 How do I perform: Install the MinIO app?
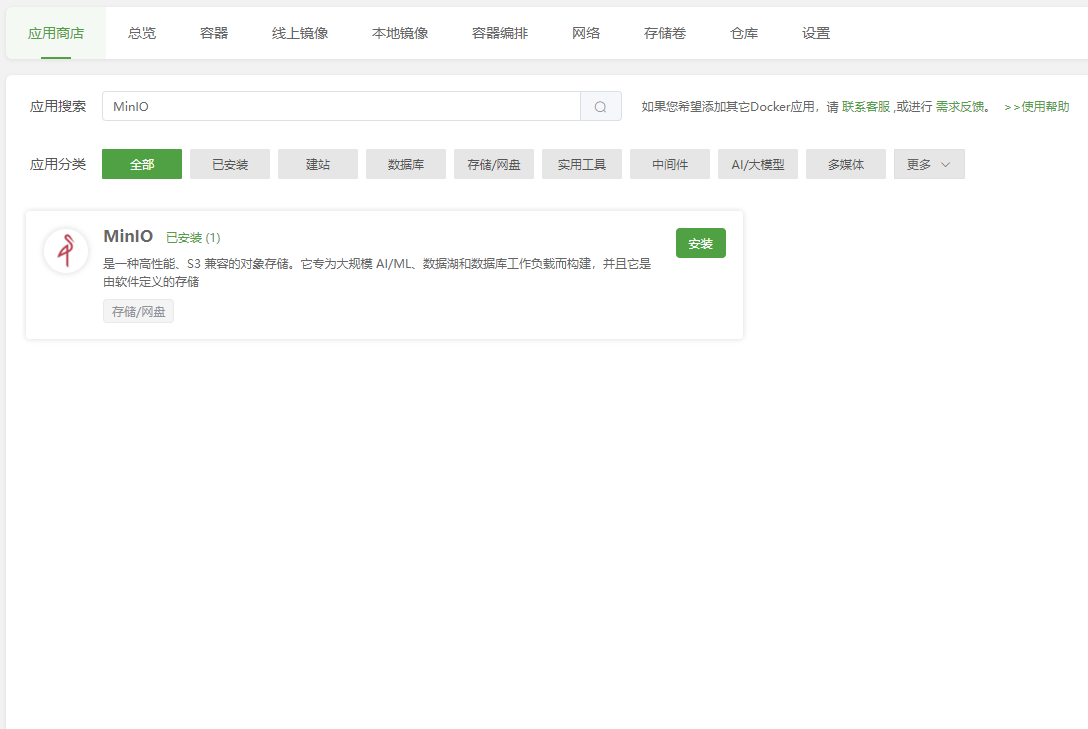click(x=701, y=243)
